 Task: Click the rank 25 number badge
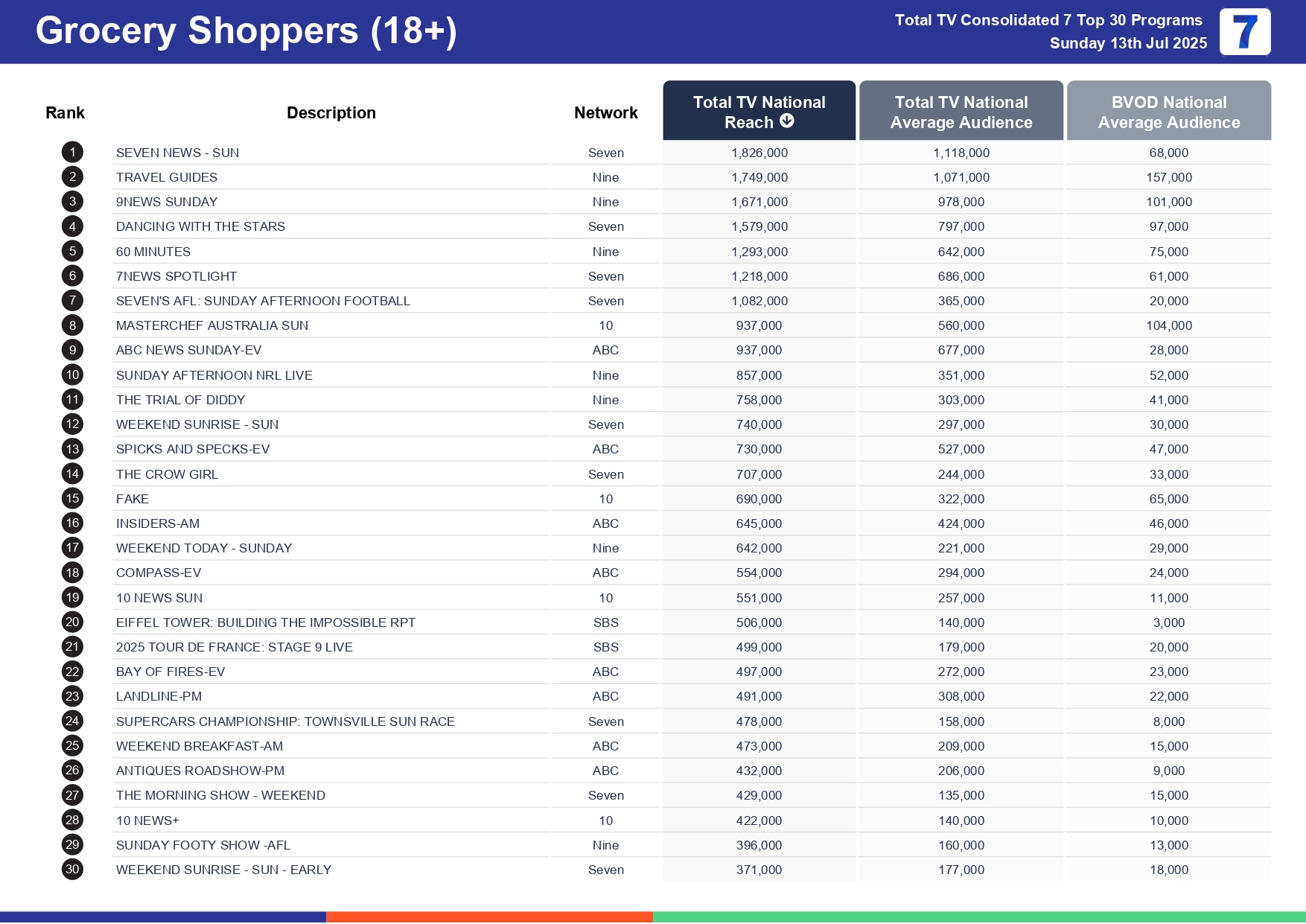(x=72, y=746)
